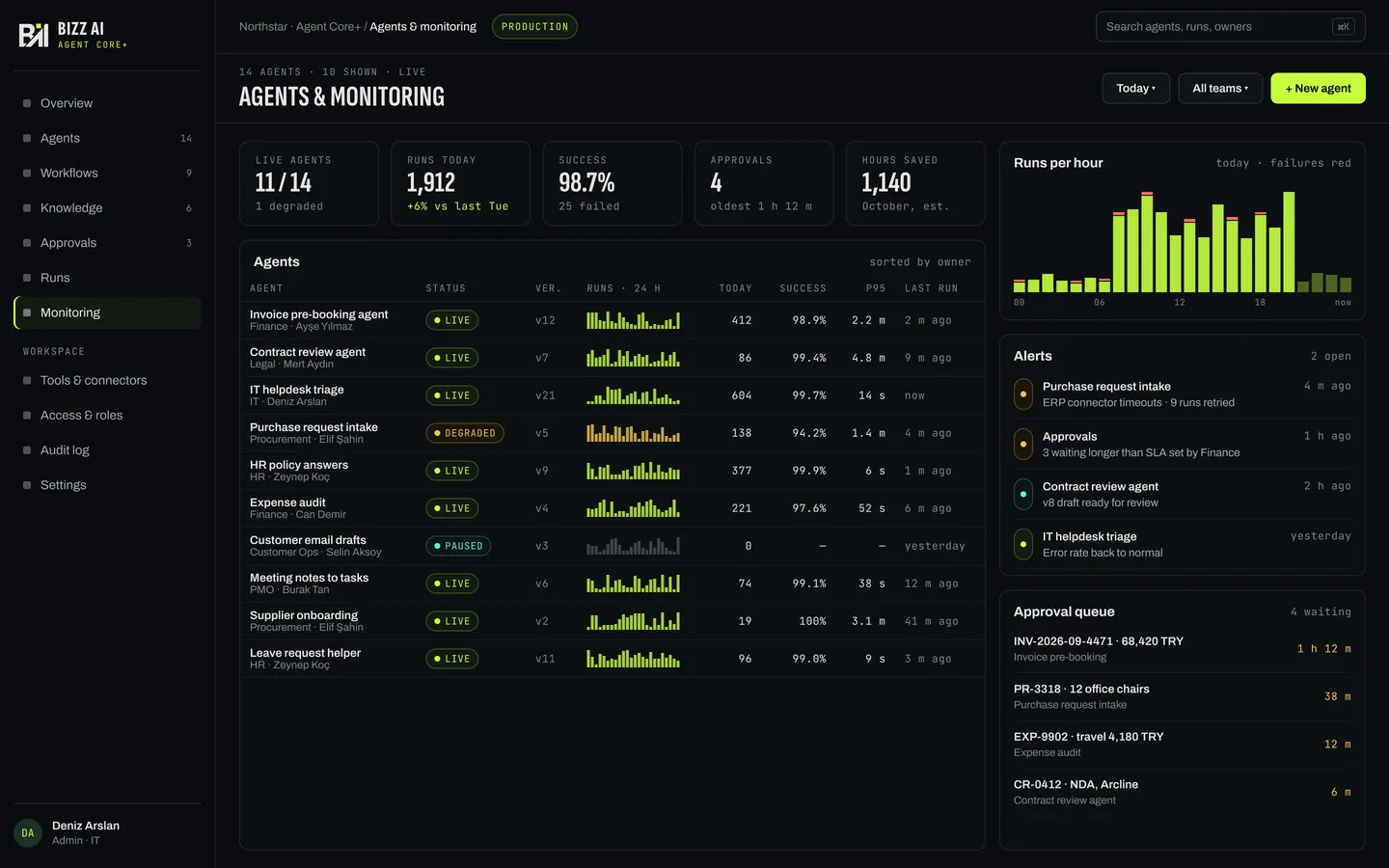The height and width of the screenshot is (868, 1389).
Task: Open the Hours saved stat card
Action: coord(915,183)
